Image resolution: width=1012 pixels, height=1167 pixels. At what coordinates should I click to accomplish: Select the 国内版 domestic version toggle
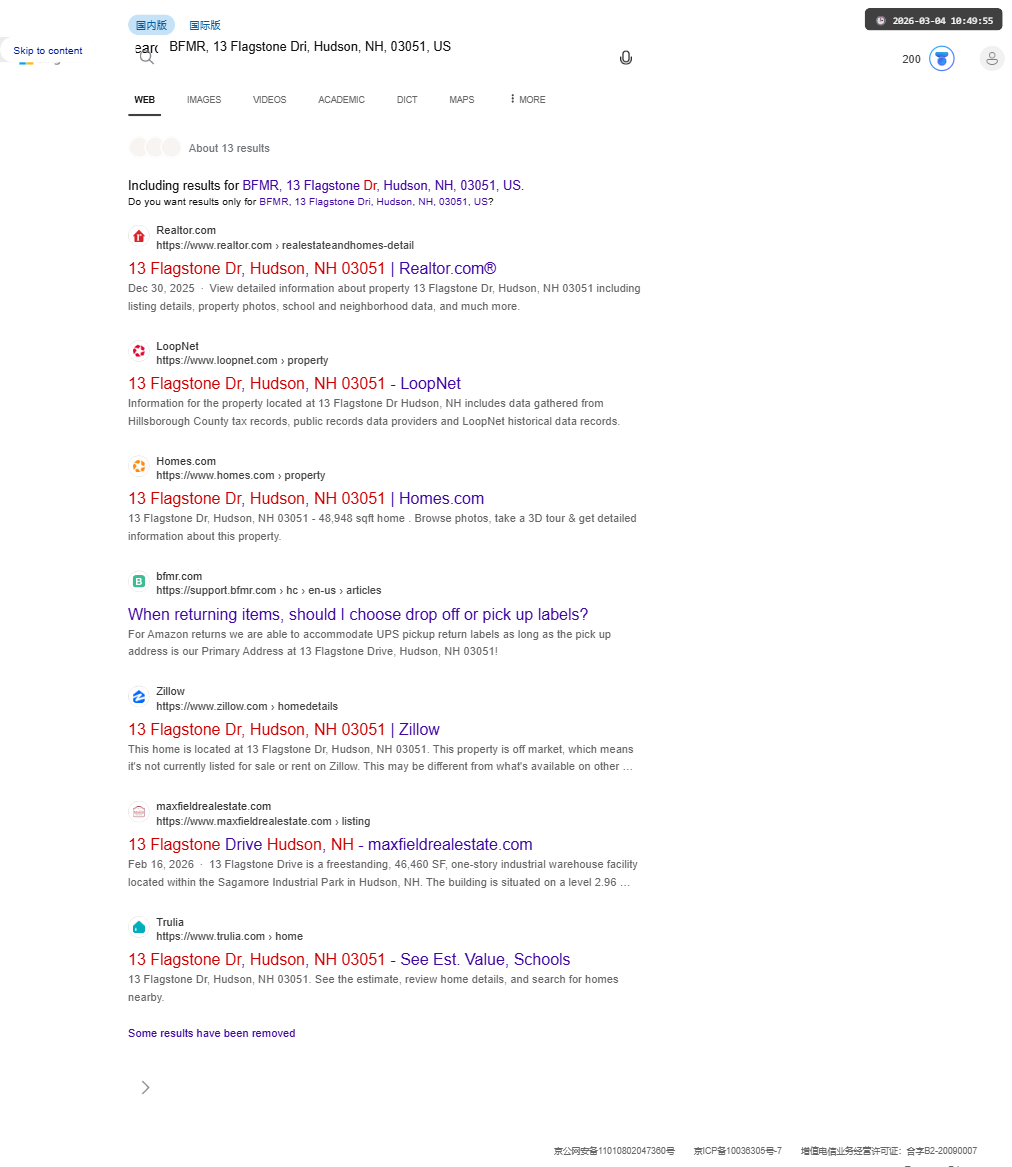[x=151, y=25]
